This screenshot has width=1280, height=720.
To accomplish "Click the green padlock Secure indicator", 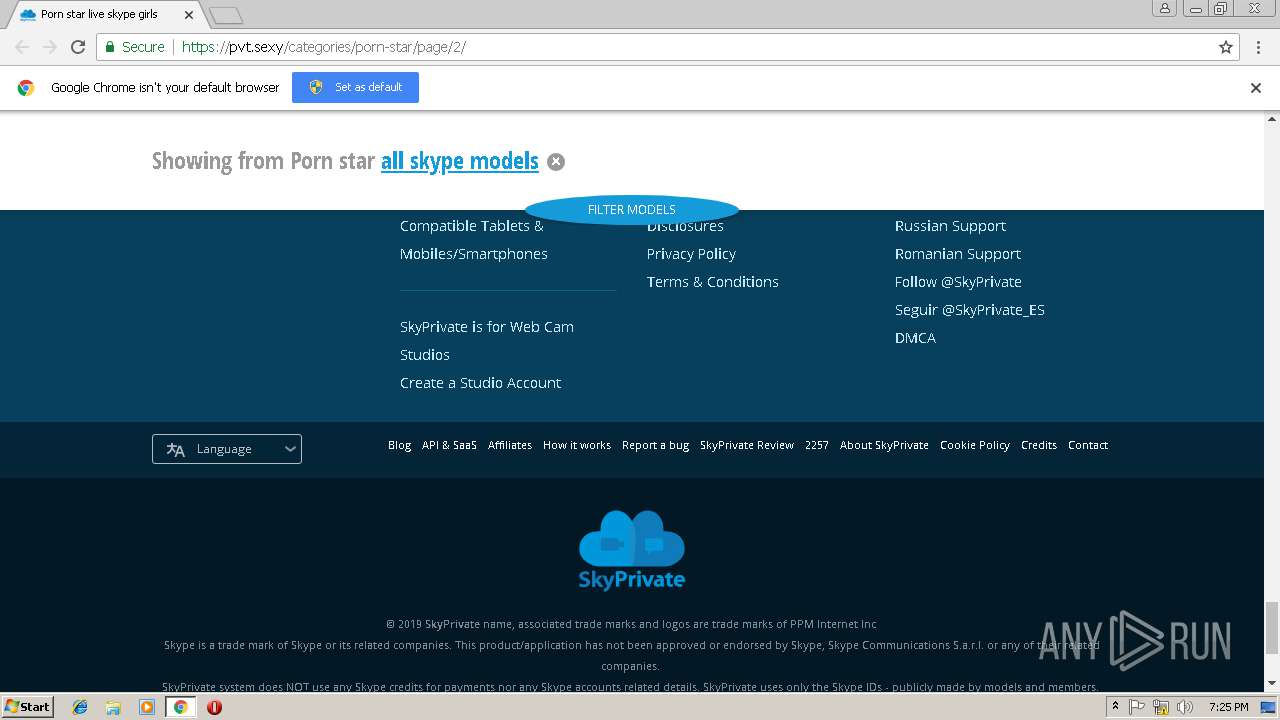I will click(134, 47).
